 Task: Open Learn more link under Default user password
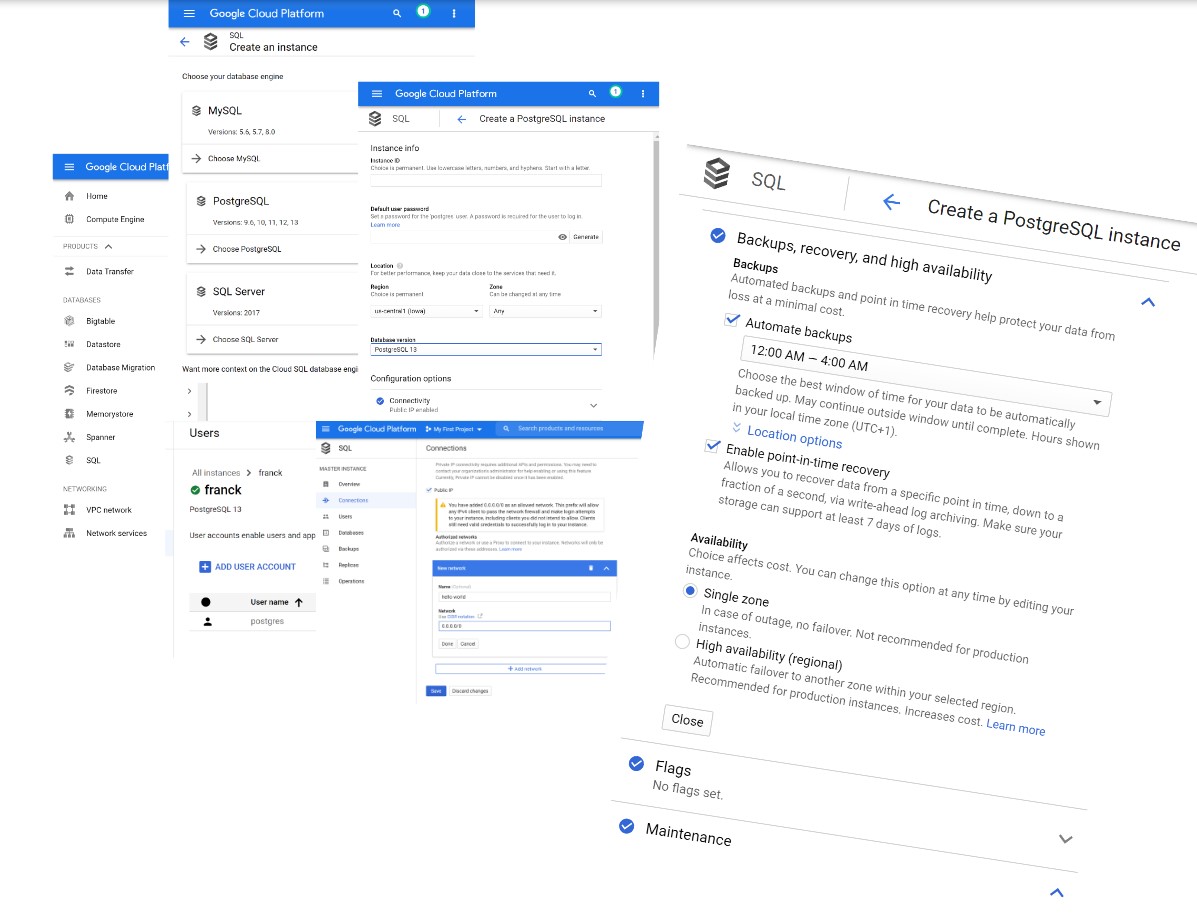(x=385, y=225)
